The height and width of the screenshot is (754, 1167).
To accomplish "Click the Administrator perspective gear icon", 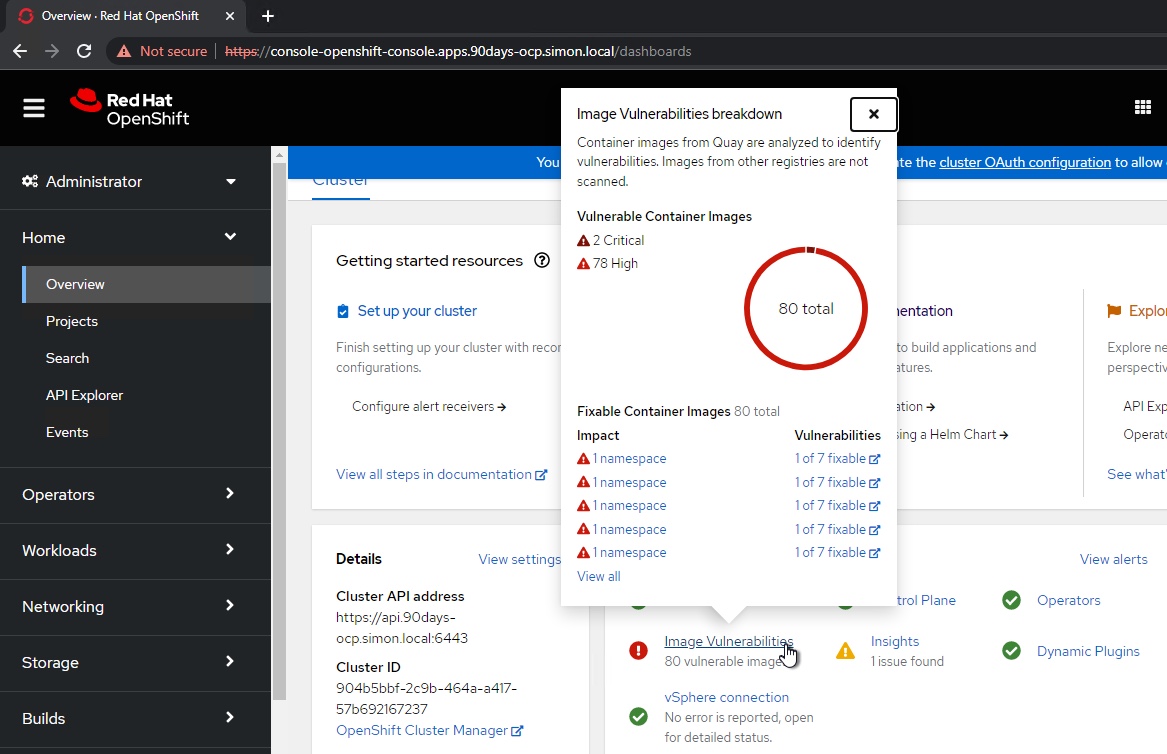I will 30,182.
